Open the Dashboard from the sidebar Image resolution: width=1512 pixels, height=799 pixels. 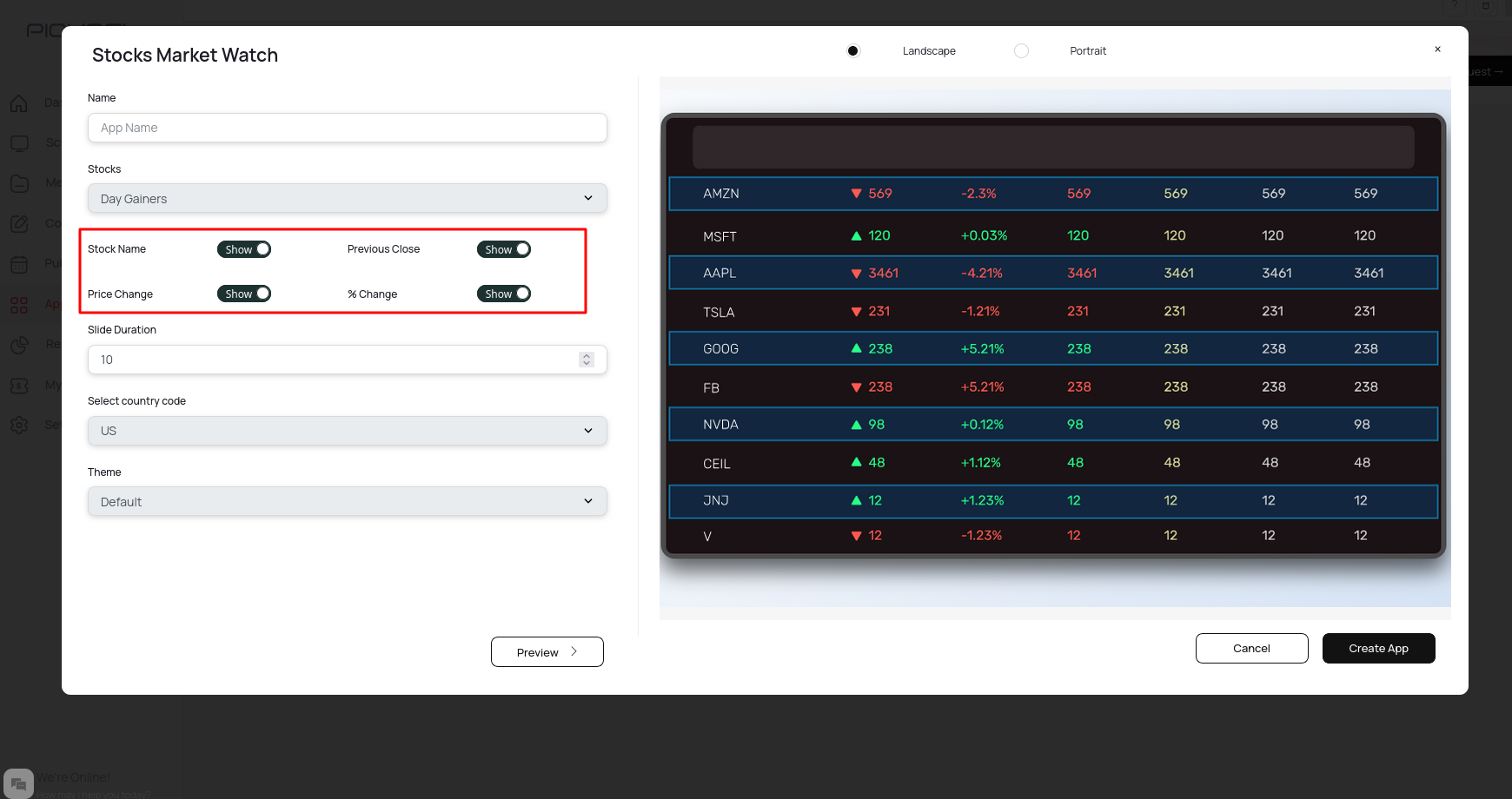pyautogui.click(x=19, y=102)
